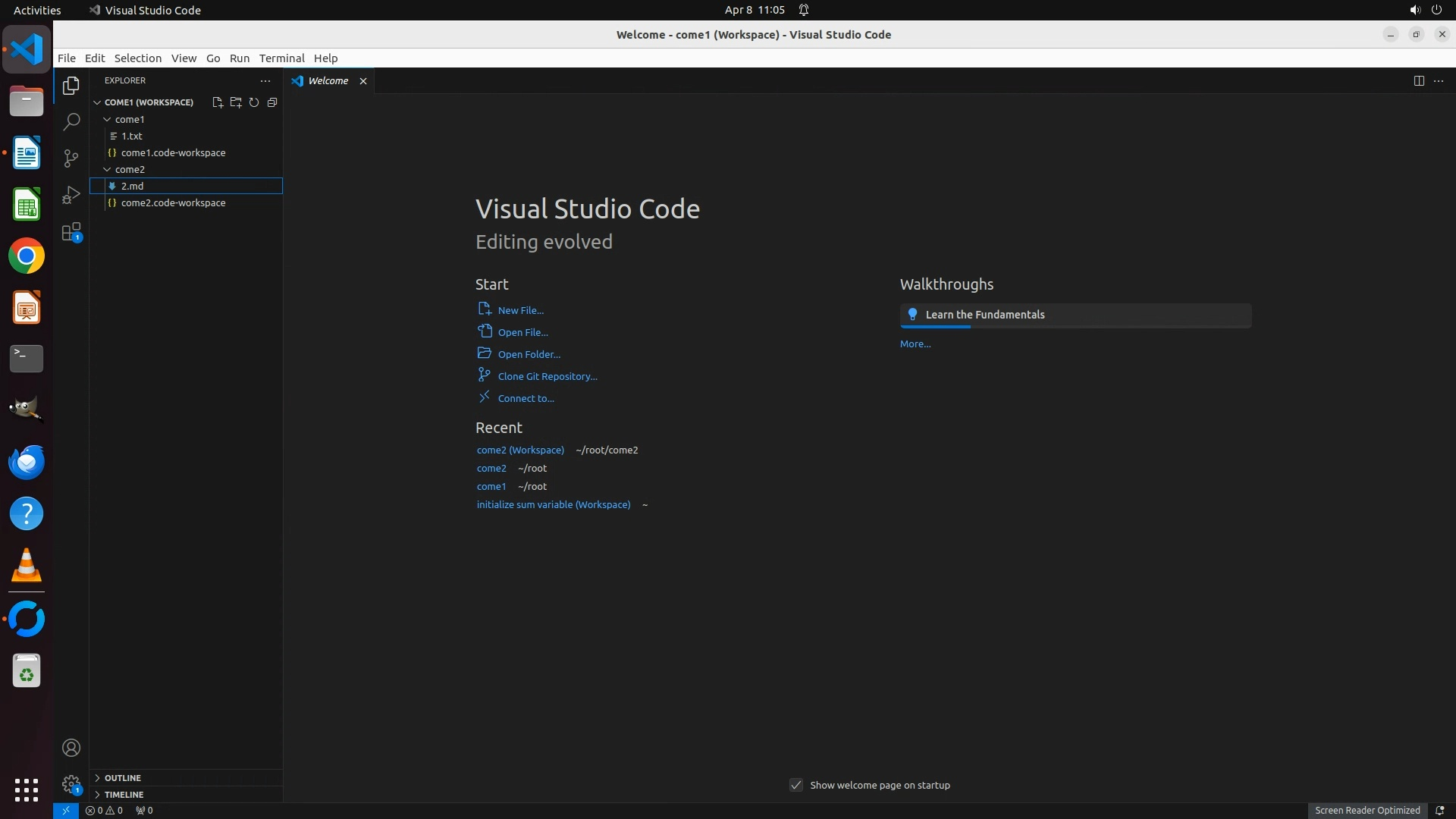Collapse all folders in Explorer
The width and height of the screenshot is (1456, 819).
click(272, 102)
